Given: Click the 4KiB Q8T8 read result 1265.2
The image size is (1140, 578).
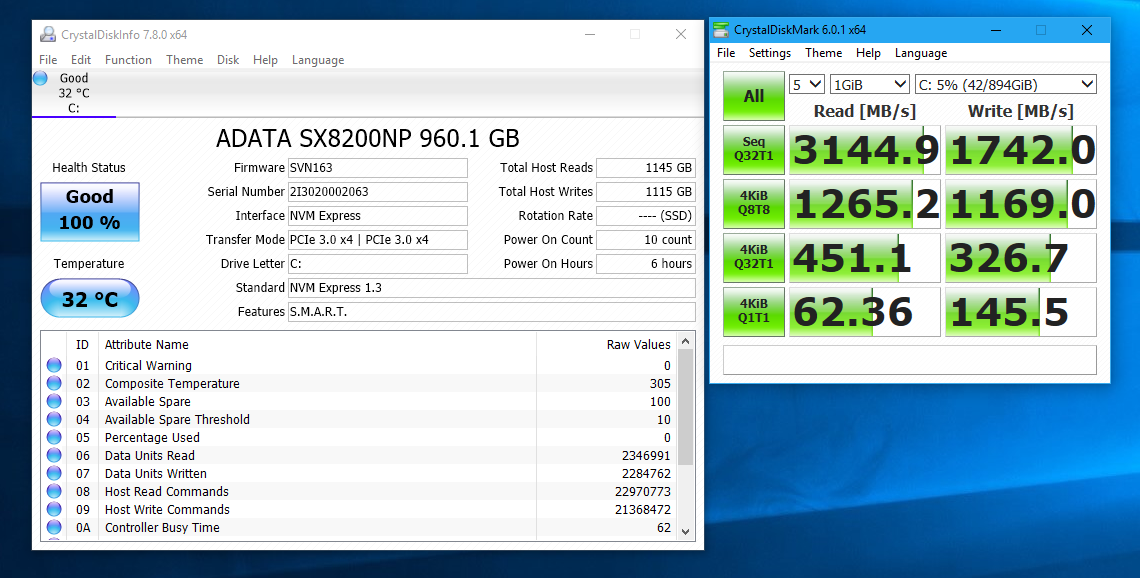Looking at the screenshot, I should click(864, 204).
